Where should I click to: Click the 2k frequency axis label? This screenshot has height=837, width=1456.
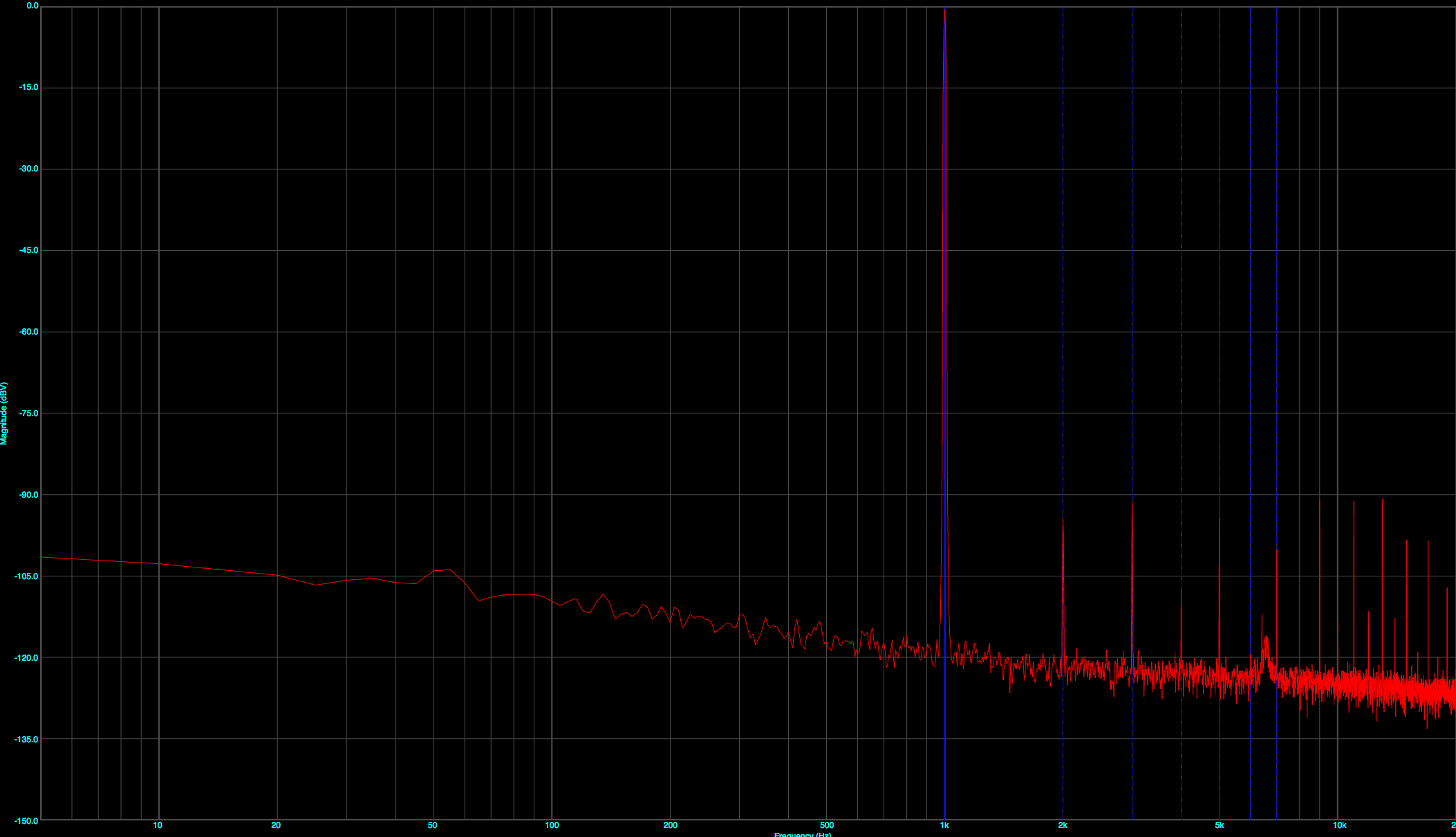tap(1063, 825)
